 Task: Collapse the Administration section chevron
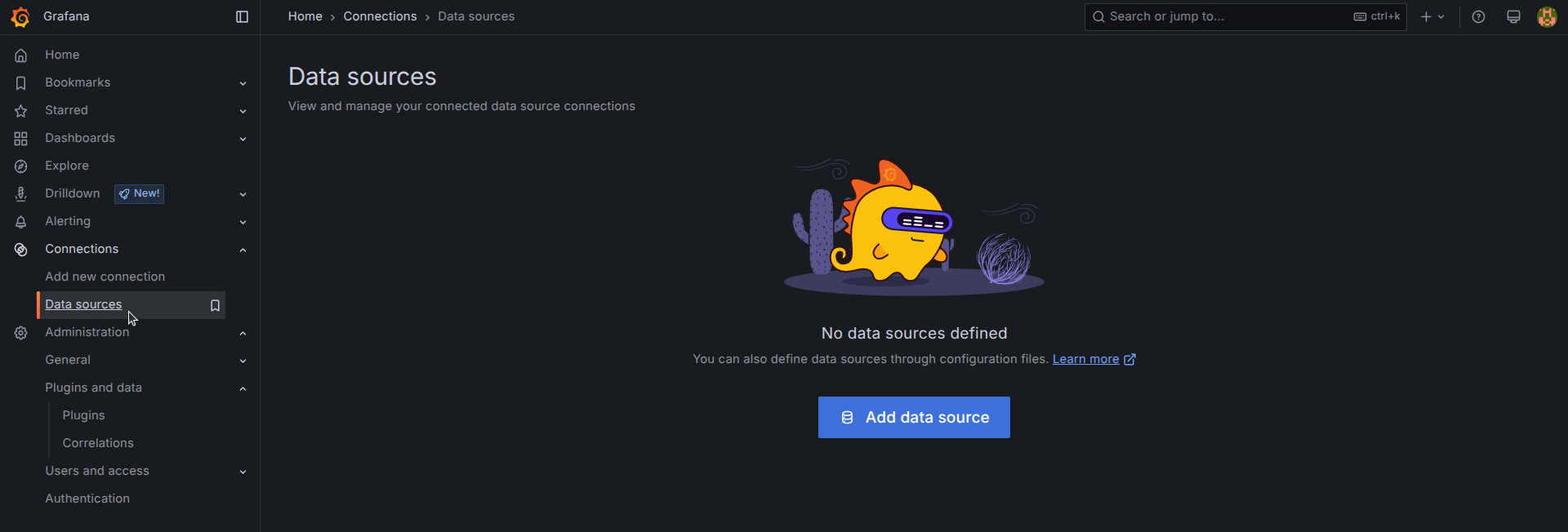click(x=243, y=333)
